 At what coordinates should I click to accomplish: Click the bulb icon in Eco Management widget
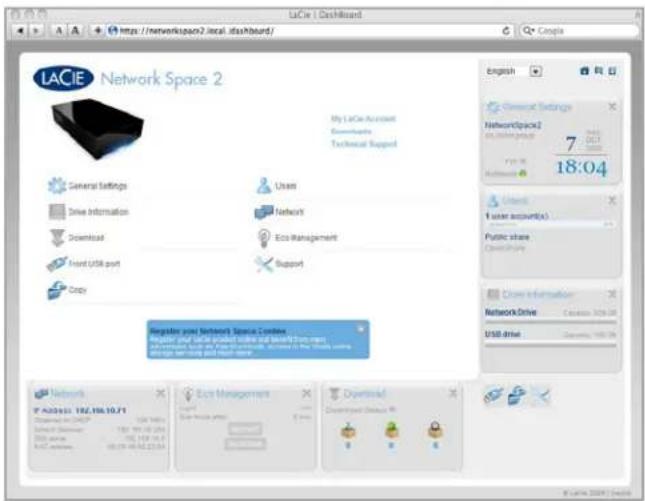click(188, 394)
